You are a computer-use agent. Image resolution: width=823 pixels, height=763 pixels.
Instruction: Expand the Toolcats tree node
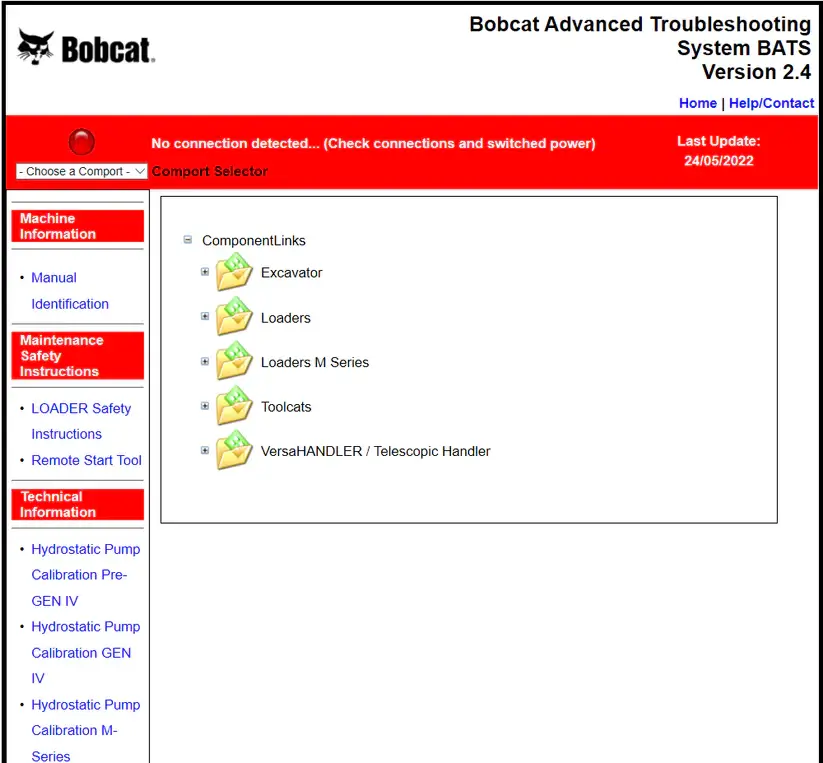[205, 406]
